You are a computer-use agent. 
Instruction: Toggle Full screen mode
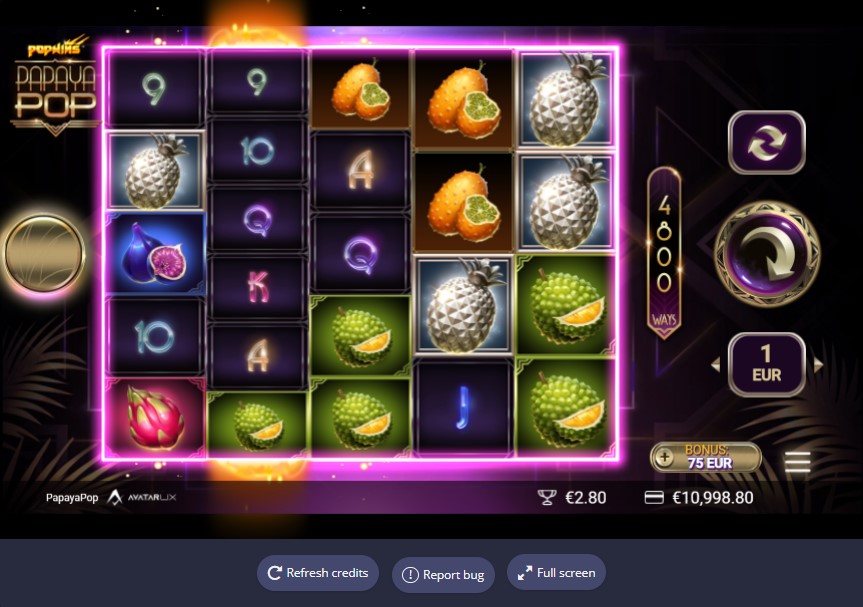point(556,572)
